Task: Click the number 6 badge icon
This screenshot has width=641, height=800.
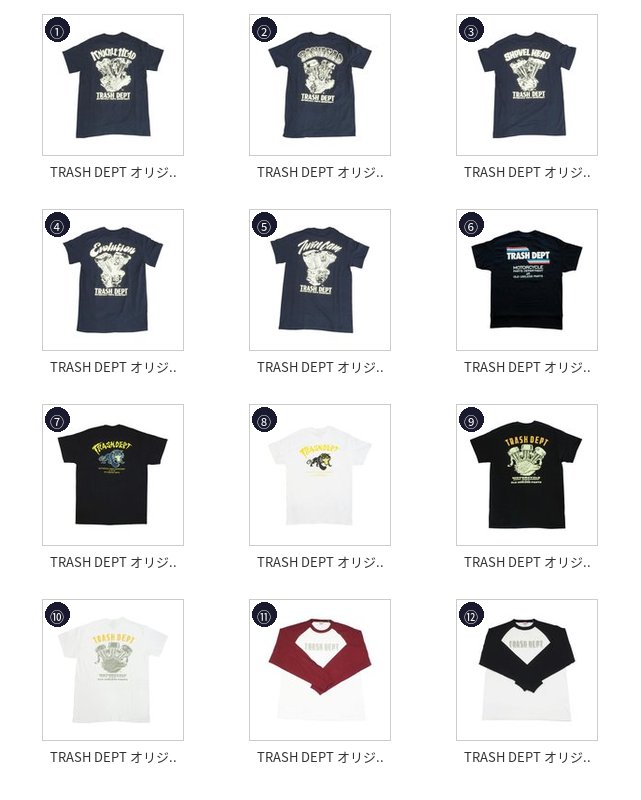Action: pyautogui.click(x=471, y=225)
